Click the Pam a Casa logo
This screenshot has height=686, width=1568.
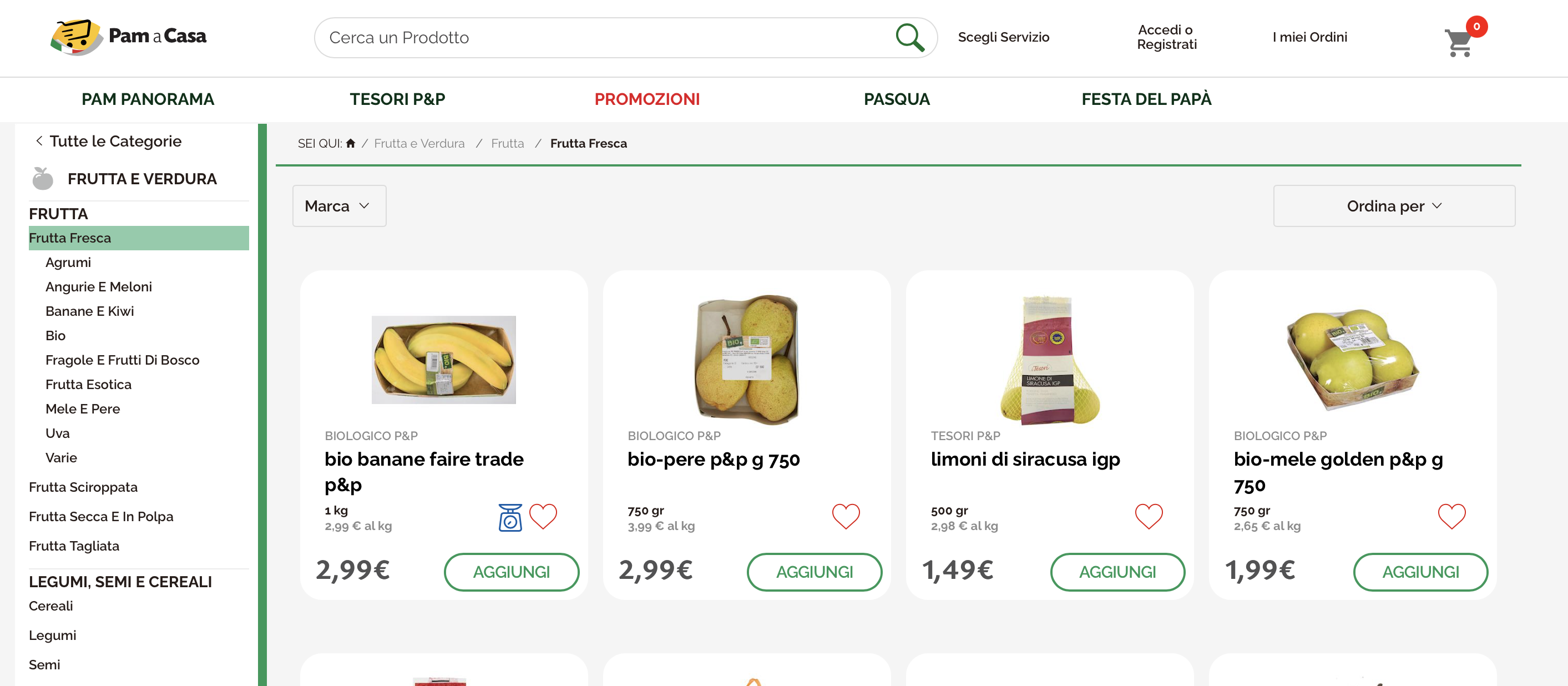point(128,37)
